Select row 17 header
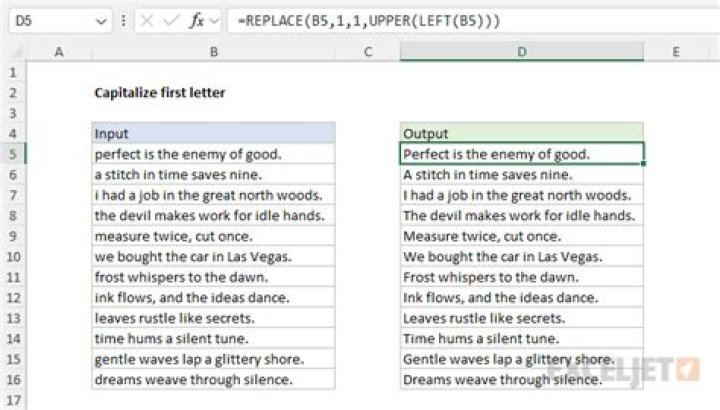Image resolution: width=720 pixels, height=410 pixels. pyautogui.click(x=13, y=400)
